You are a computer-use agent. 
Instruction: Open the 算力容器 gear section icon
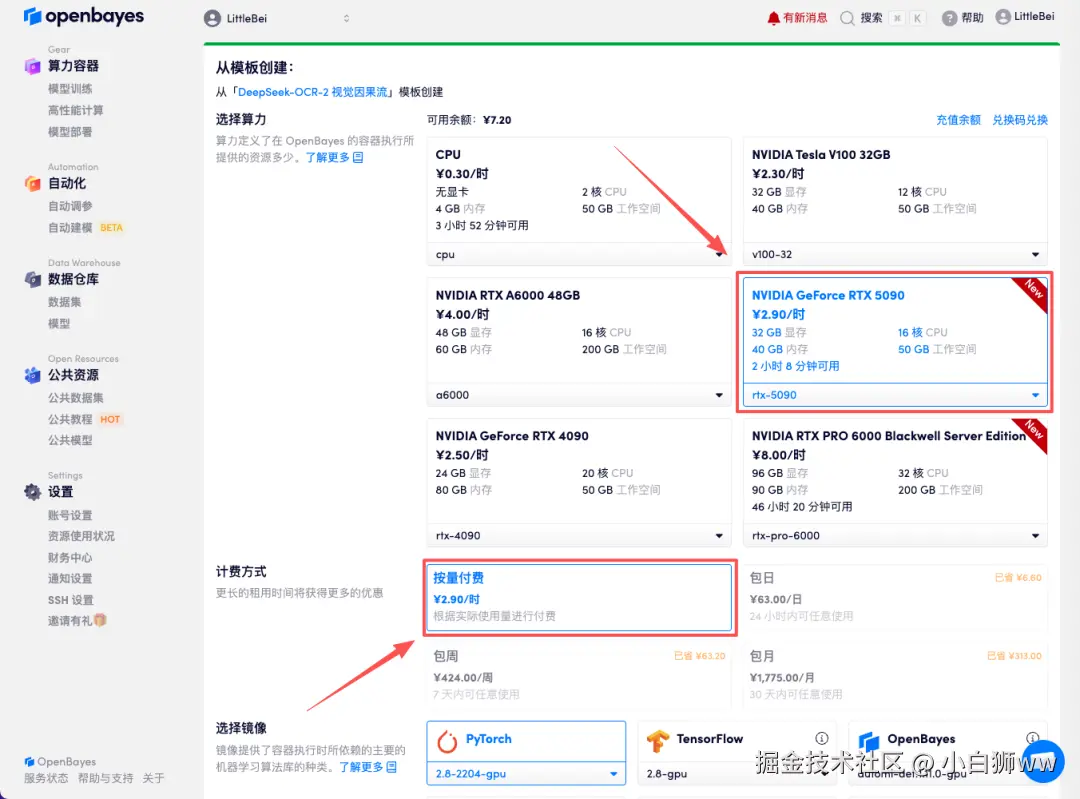click(32, 66)
